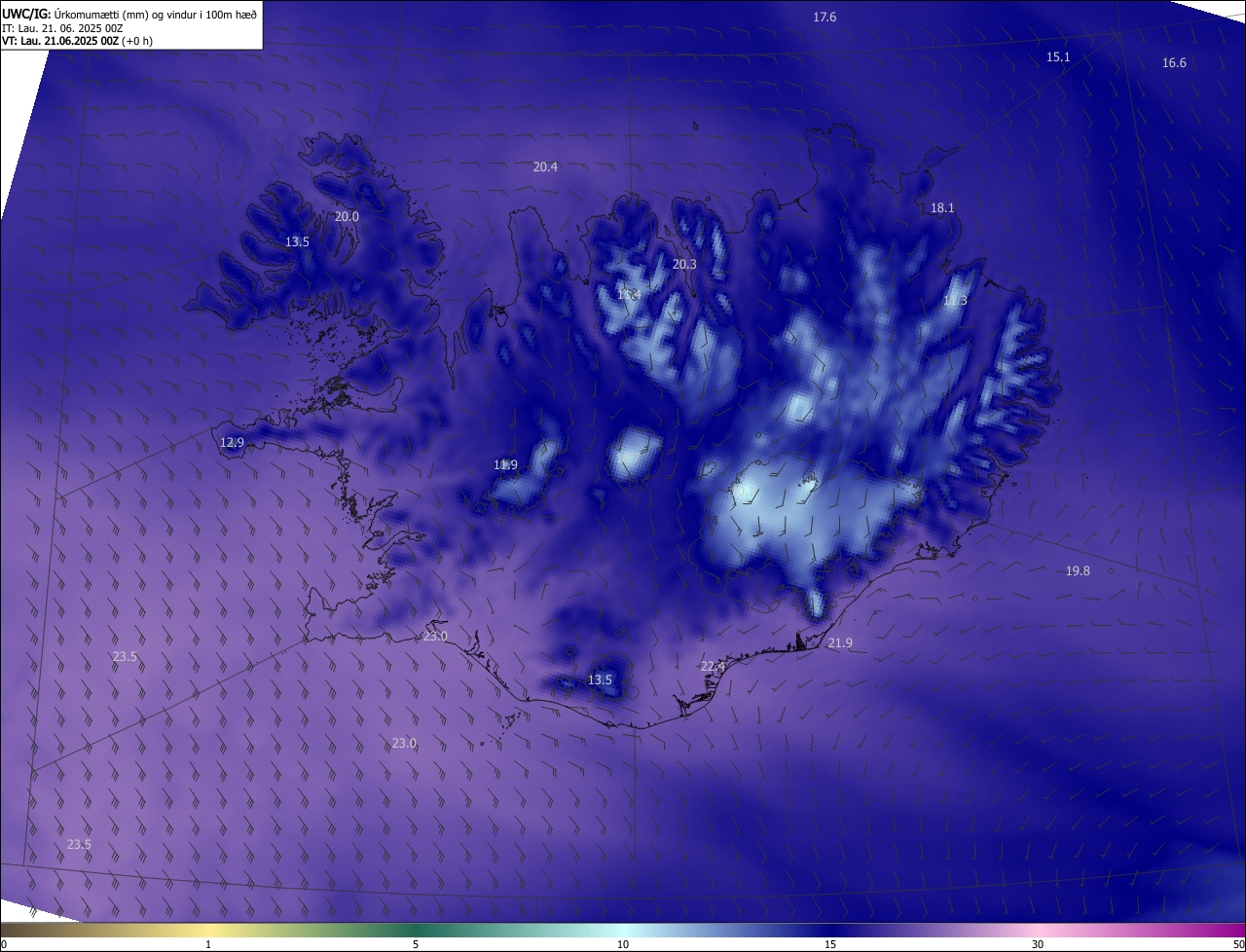Click the 19.8 value label
The height and width of the screenshot is (952, 1246).
pos(1078,571)
